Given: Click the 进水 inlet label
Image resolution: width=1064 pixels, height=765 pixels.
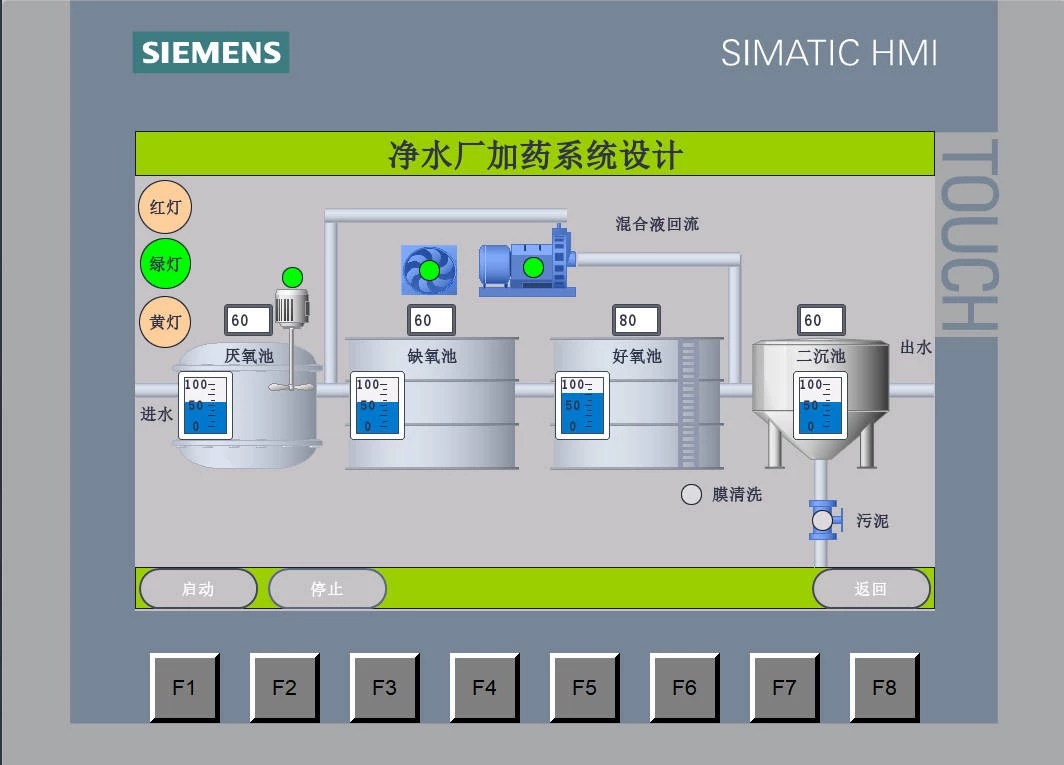Looking at the screenshot, I should pyautogui.click(x=157, y=414).
